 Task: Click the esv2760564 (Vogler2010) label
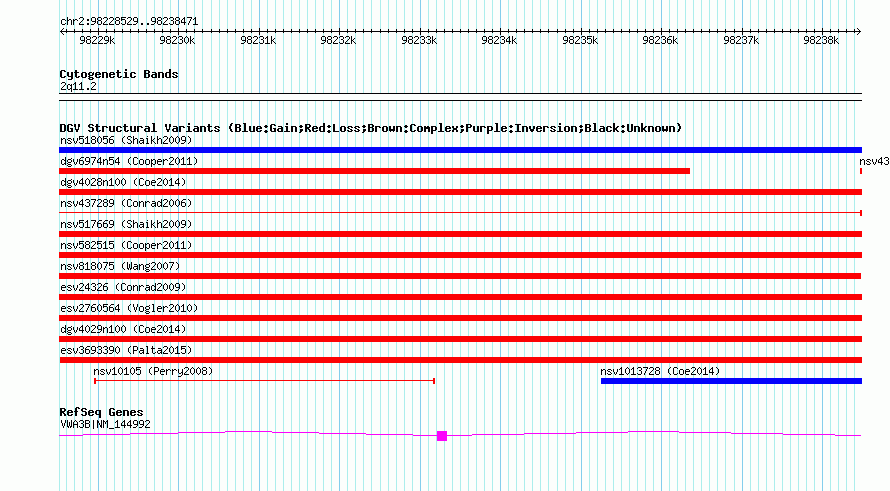[129, 308]
